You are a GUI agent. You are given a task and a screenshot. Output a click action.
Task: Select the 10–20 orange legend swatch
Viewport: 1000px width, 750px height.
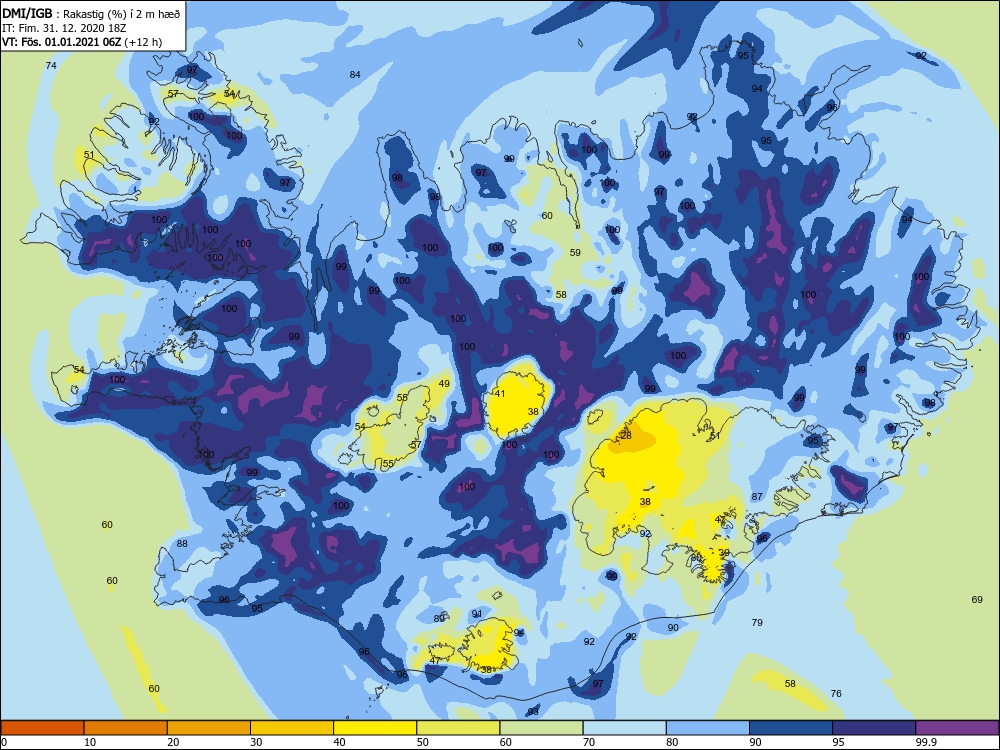126,728
